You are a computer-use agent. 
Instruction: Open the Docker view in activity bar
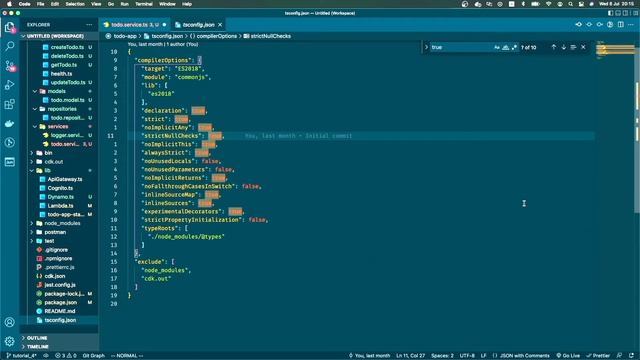coord(9,123)
